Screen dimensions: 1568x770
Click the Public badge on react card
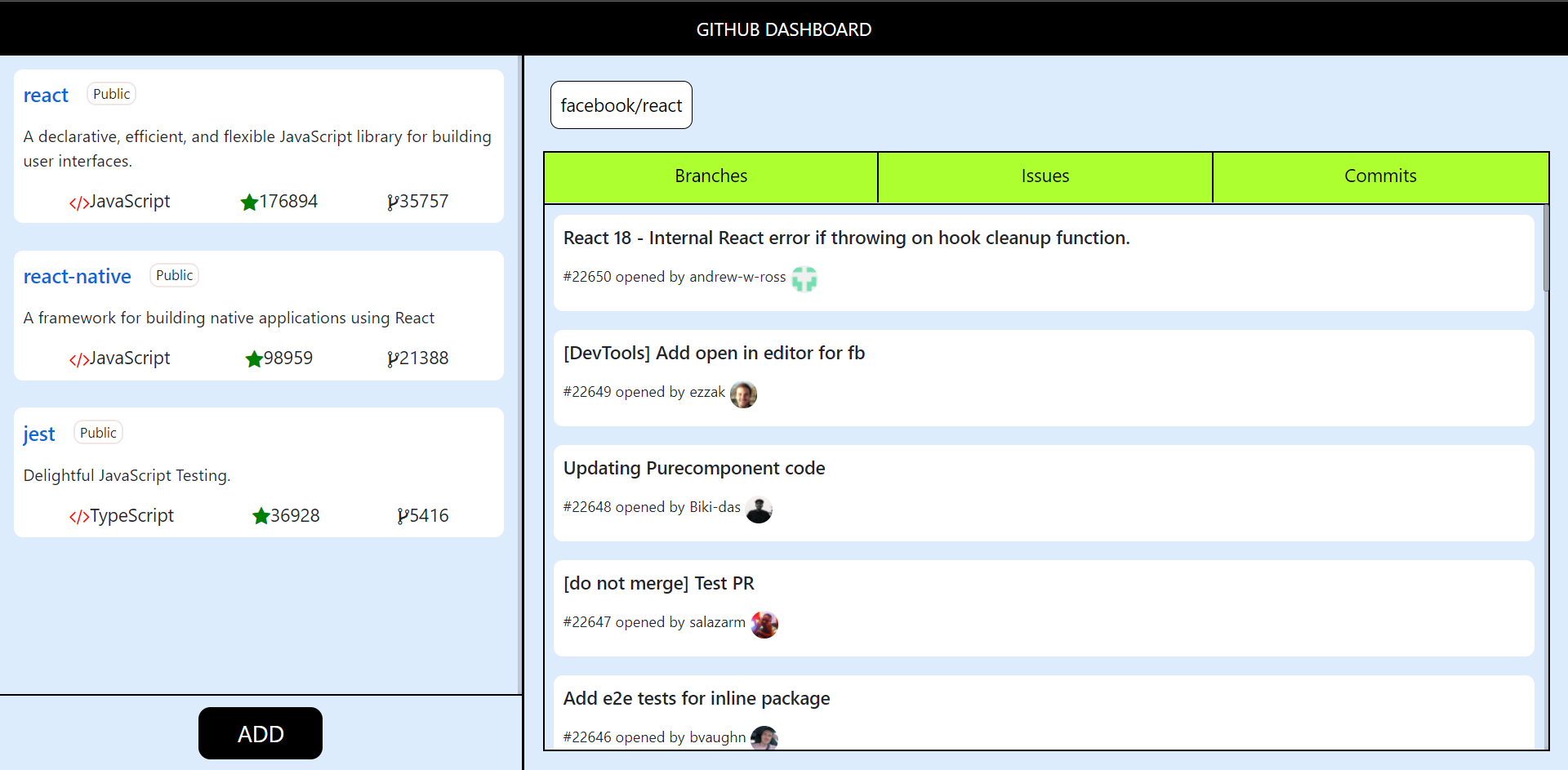[111, 94]
